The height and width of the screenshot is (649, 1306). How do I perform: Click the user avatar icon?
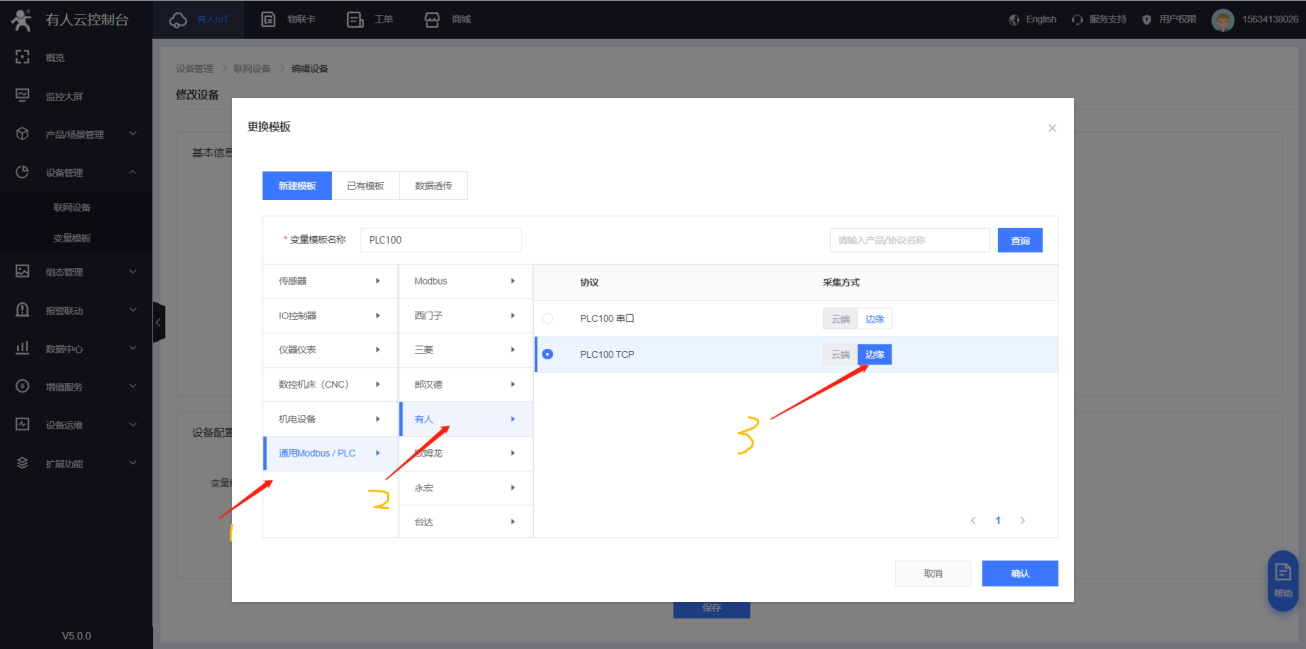pos(1222,19)
